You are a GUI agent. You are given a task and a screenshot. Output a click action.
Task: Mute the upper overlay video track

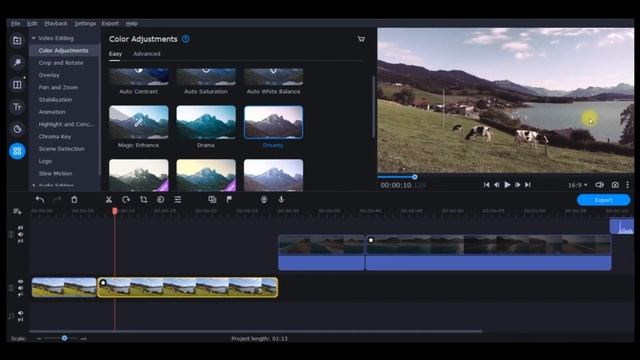[20, 234]
